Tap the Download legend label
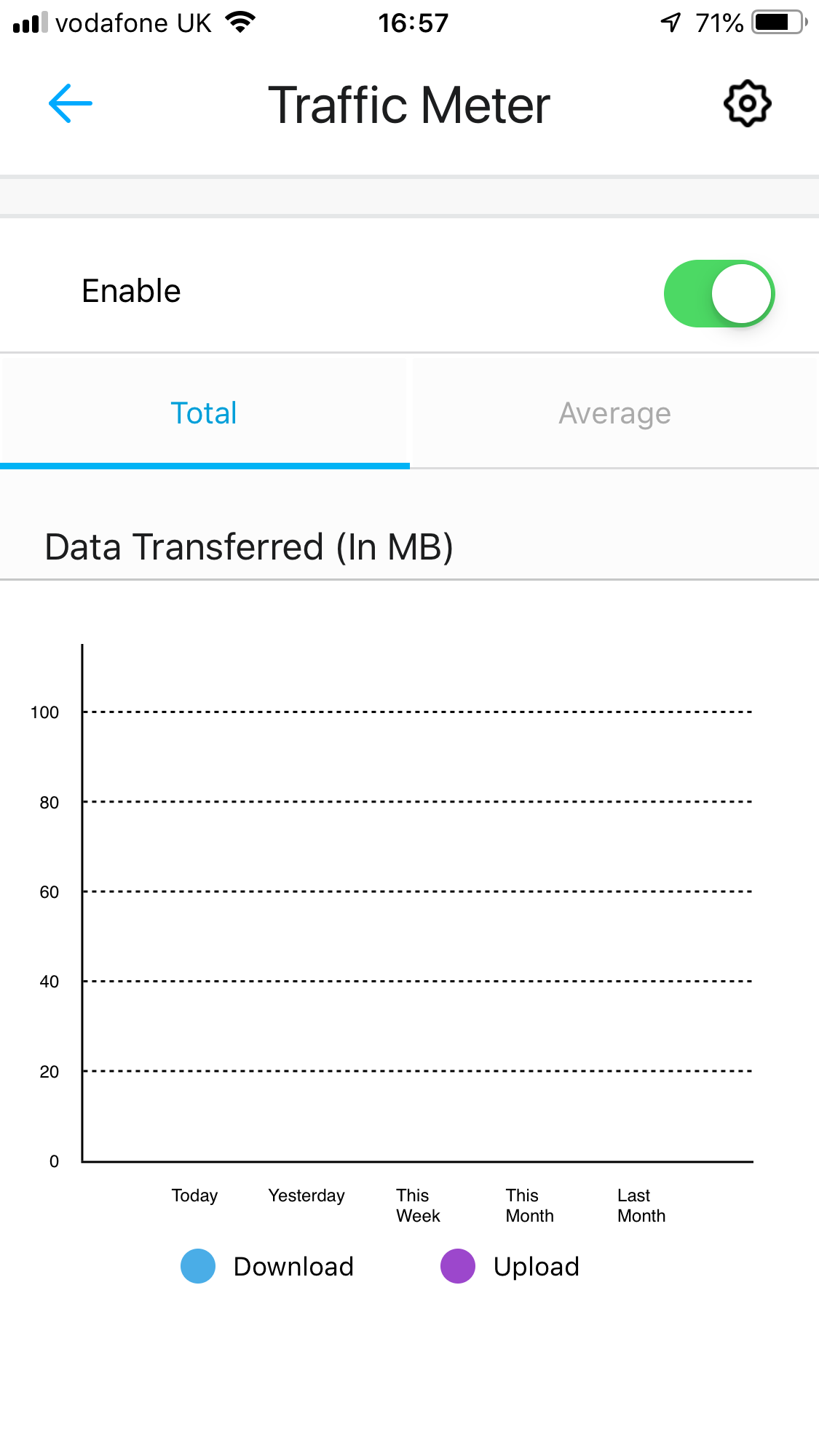 click(x=293, y=1267)
